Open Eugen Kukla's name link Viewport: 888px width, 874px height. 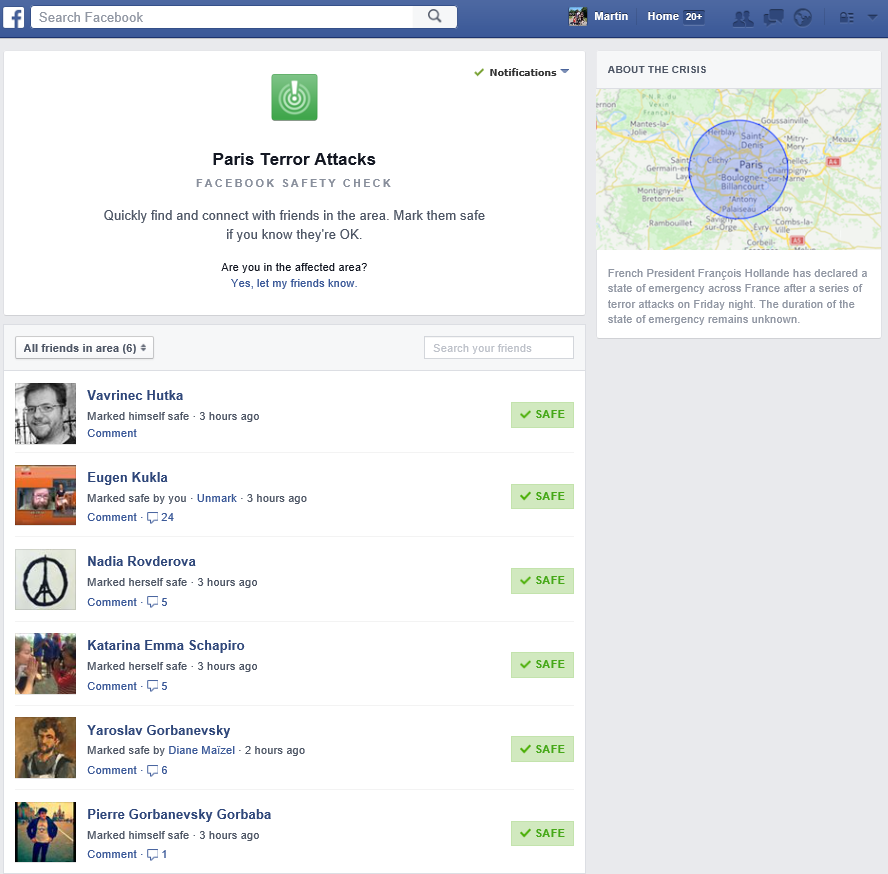(127, 477)
